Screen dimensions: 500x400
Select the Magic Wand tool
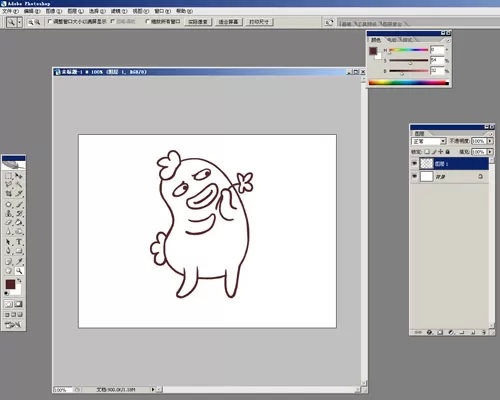click(19, 185)
